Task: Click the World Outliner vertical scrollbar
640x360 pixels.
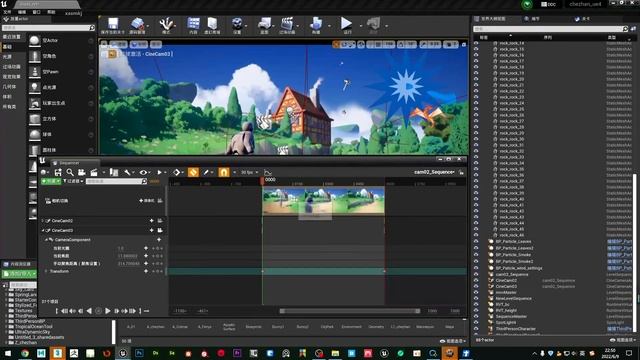Action: pos(634,253)
